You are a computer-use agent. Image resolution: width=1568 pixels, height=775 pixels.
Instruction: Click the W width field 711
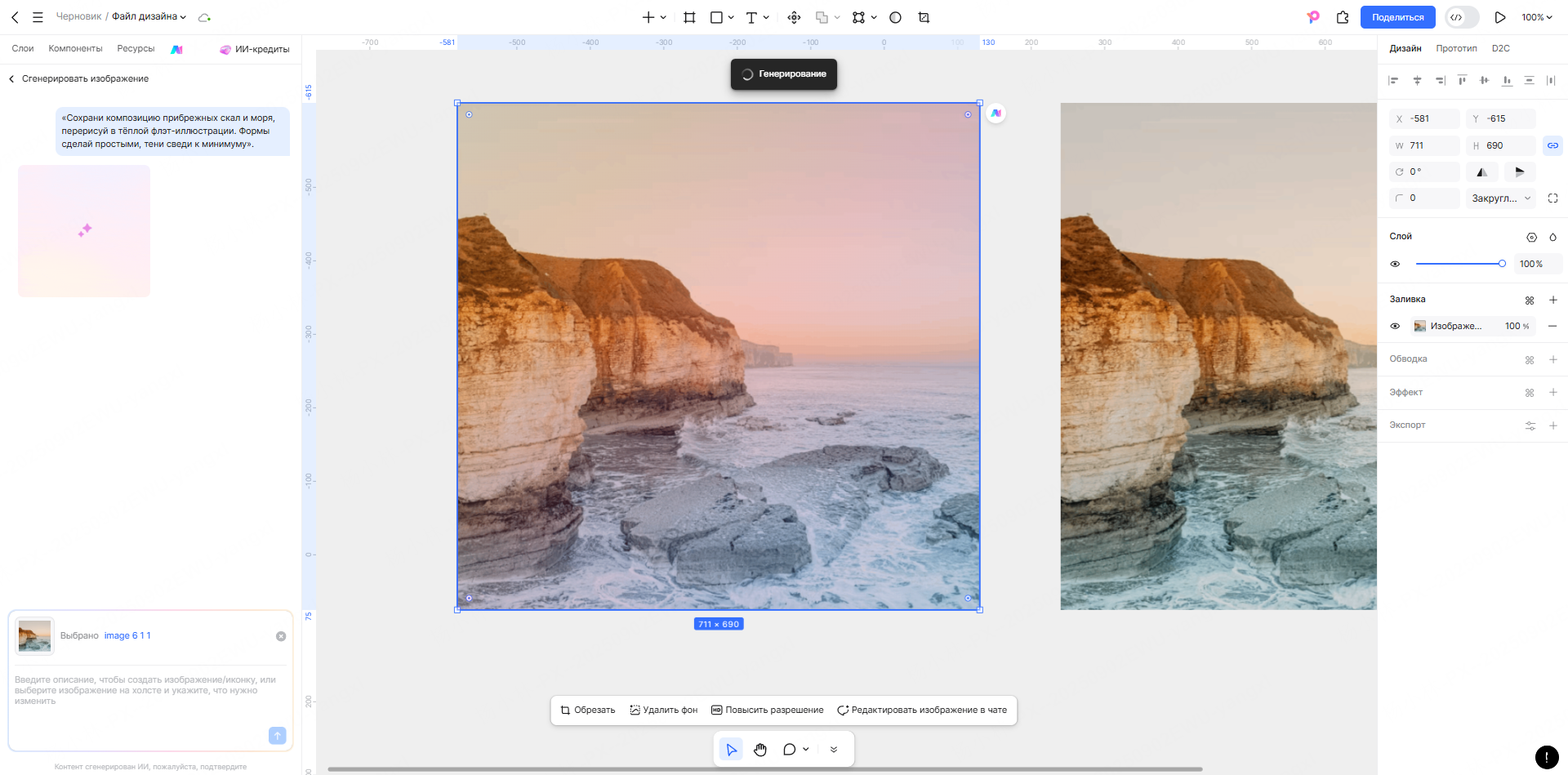pyautogui.click(x=1424, y=145)
